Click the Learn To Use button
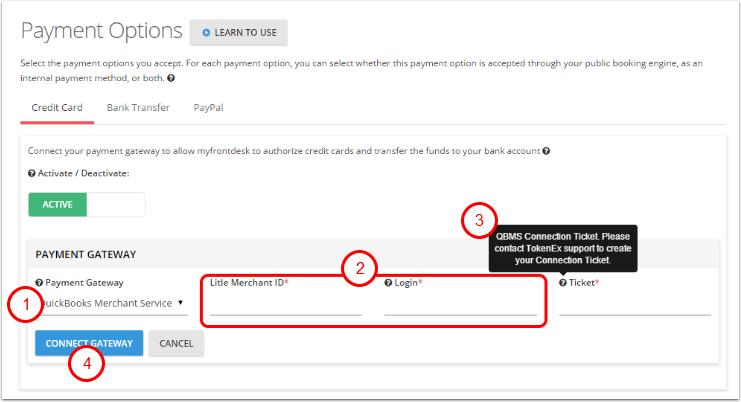 pyautogui.click(x=238, y=33)
